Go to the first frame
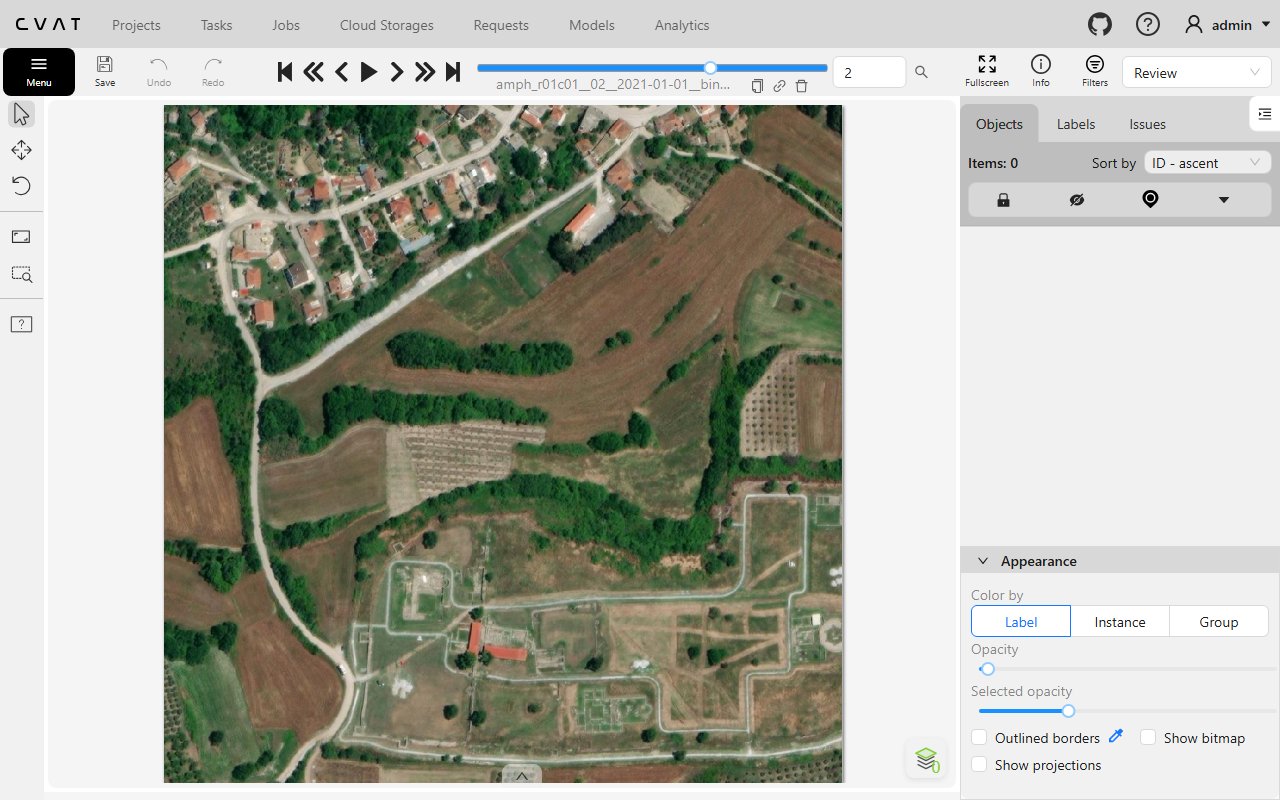The height and width of the screenshot is (800, 1280). [x=285, y=72]
